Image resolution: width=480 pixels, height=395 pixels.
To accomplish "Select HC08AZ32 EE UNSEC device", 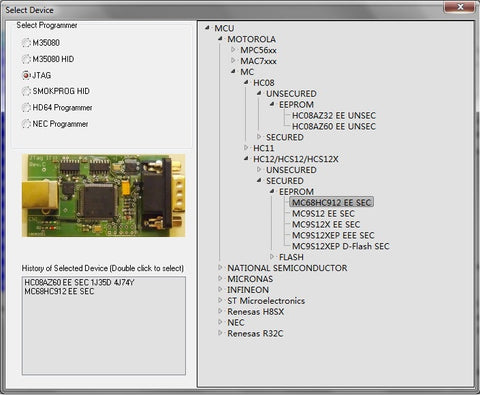I will coord(334,116).
